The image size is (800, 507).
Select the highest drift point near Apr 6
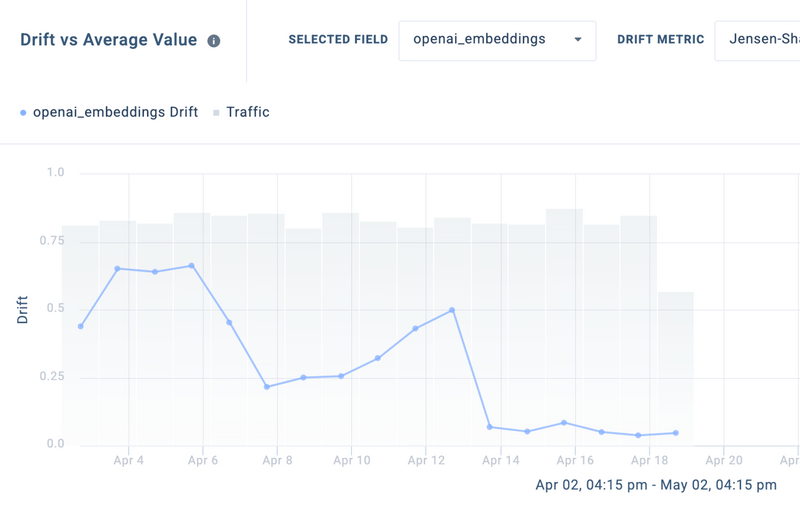point(191,266)
